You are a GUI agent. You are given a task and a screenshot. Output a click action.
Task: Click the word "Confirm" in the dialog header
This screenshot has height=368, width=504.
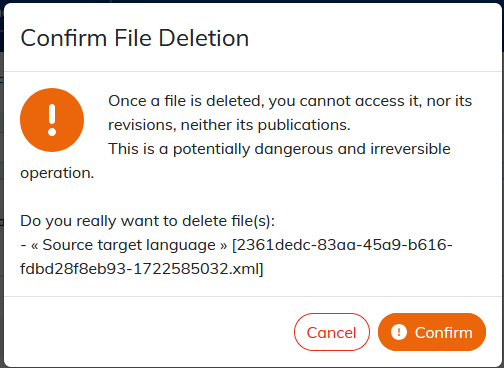[x=64, y=38]
